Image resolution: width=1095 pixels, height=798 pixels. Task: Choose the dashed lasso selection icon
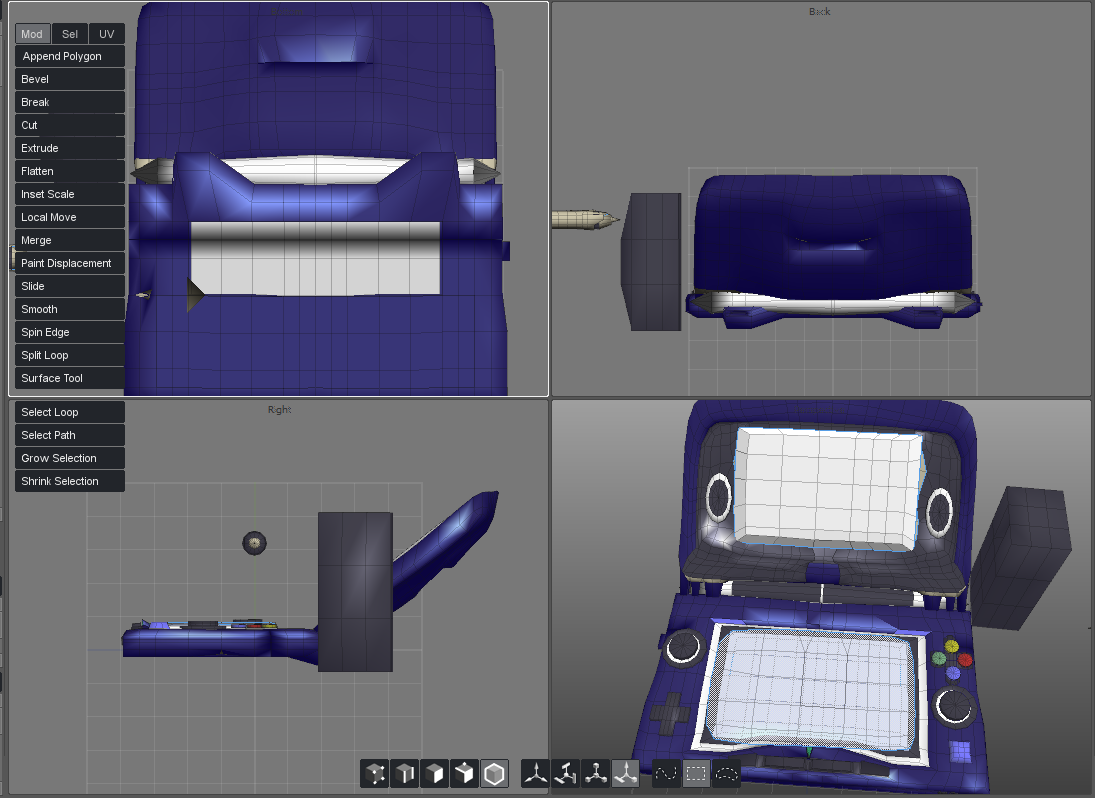726,774
